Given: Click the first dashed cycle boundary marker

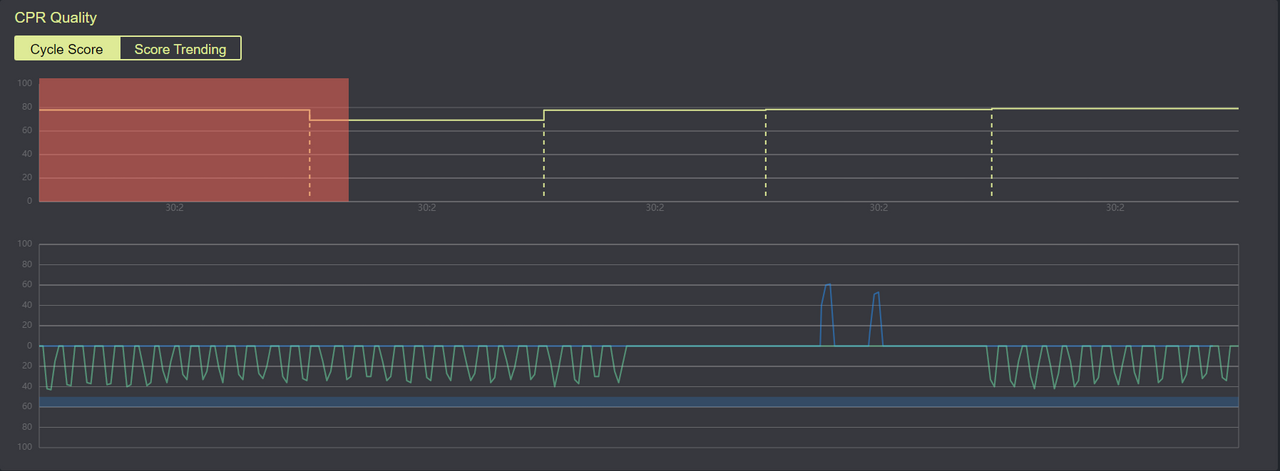Looking at the screenshot, I should 310,160.
